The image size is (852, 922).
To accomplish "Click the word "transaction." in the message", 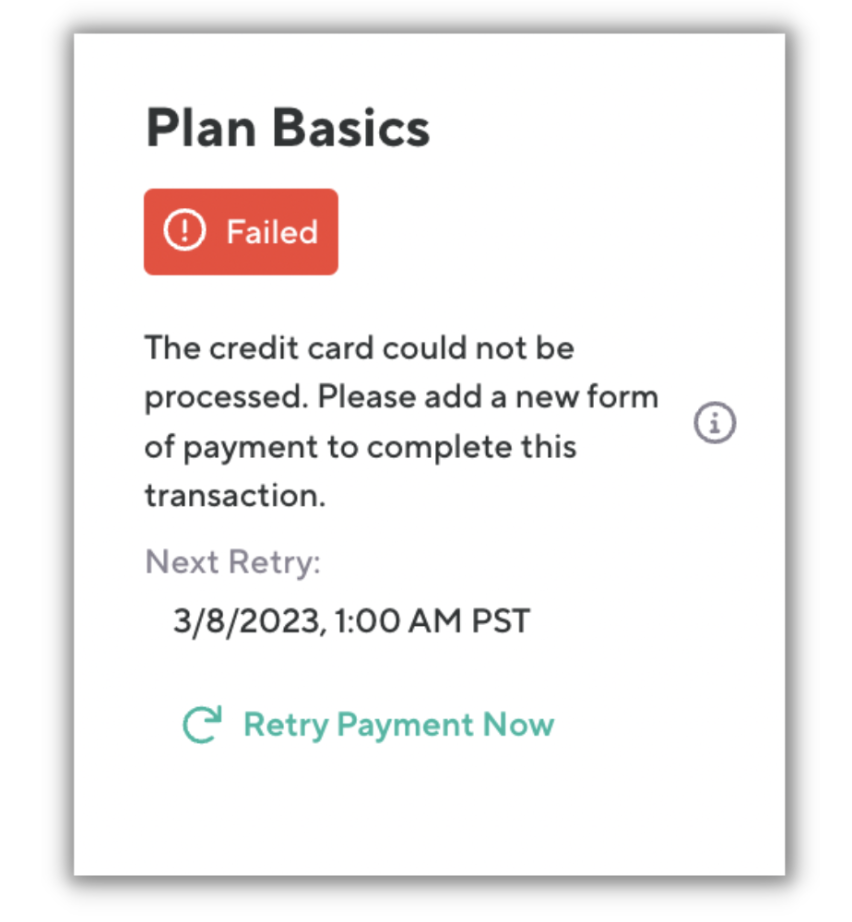I will [x=235, y=495].
